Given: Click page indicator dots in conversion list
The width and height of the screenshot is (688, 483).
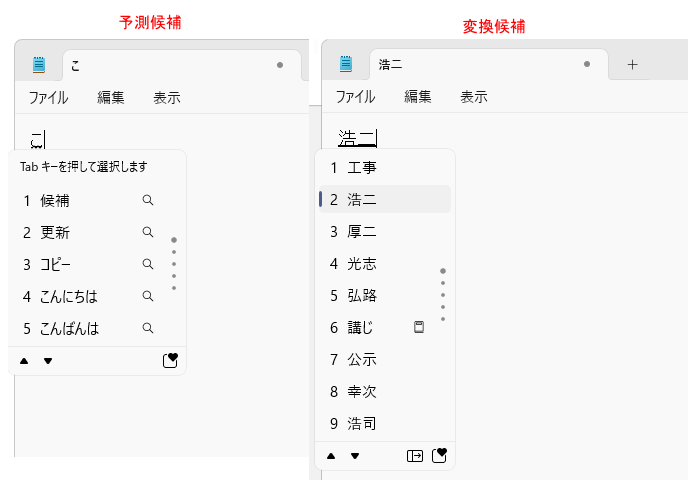Looking at the screenshot, I should click(443, 295).
